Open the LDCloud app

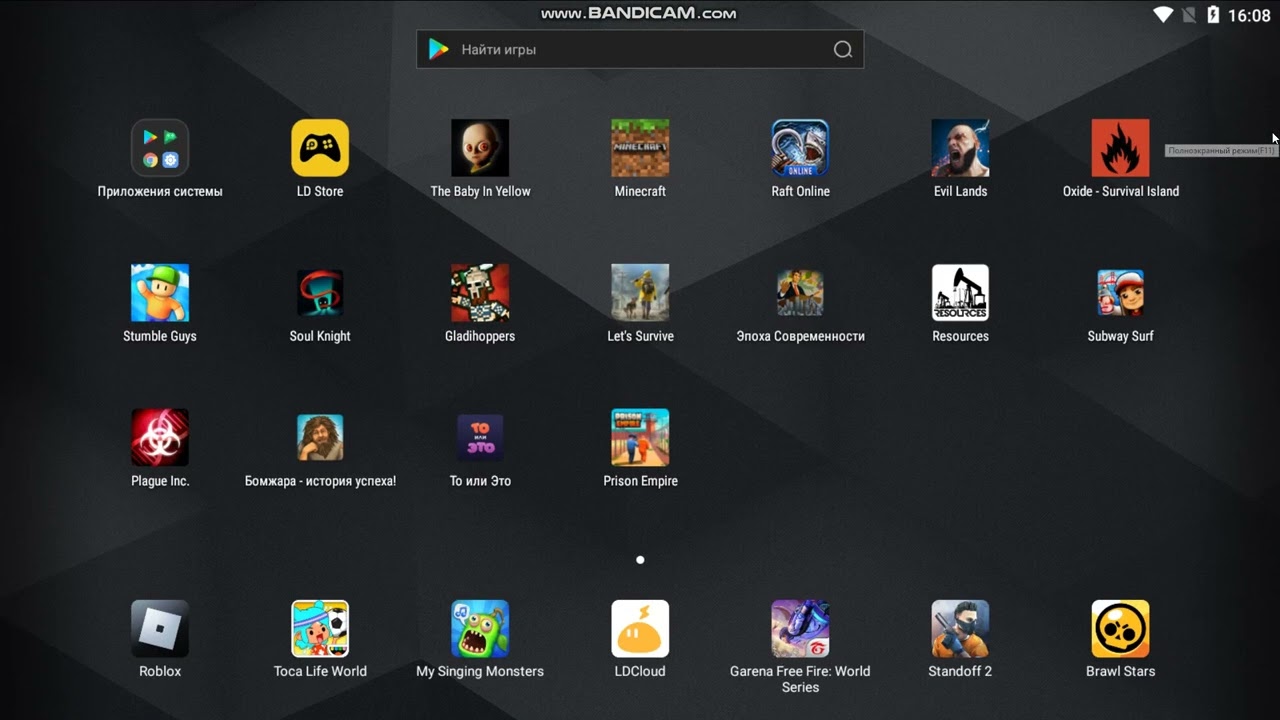click(x=640, y=629)
